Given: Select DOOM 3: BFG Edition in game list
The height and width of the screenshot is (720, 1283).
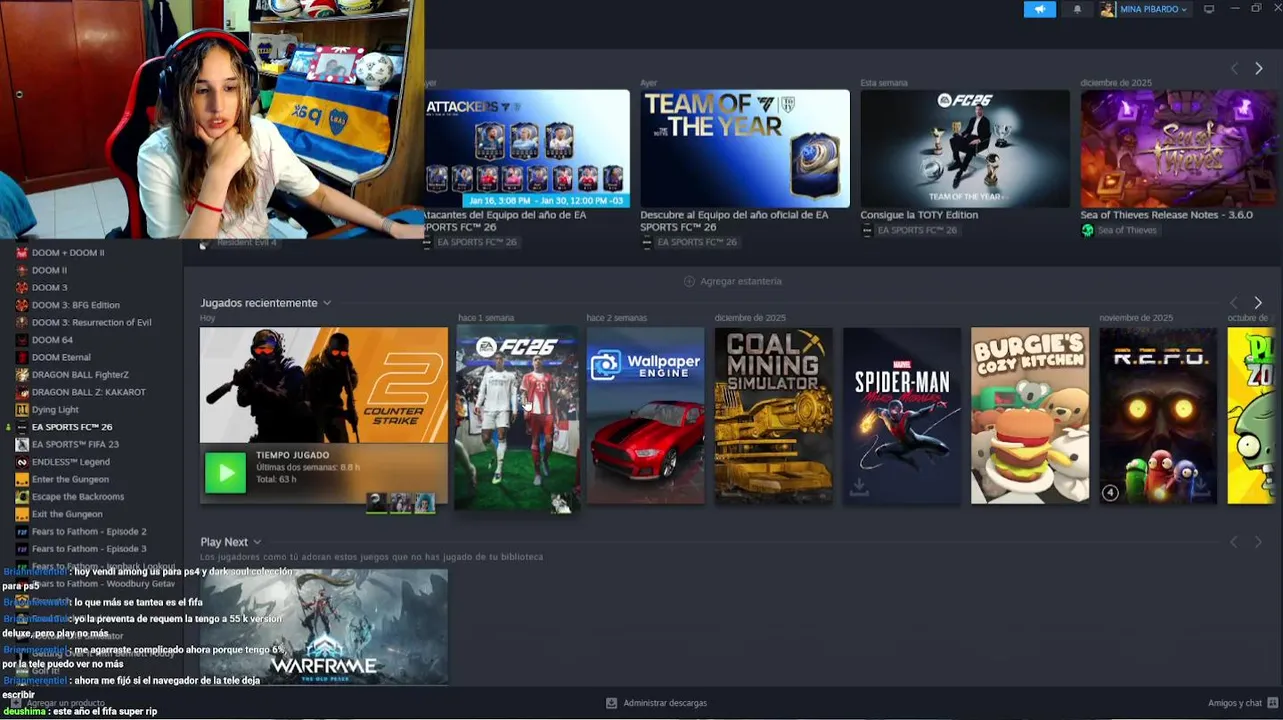Looking at the screenshot, I should tap(75, 305).
